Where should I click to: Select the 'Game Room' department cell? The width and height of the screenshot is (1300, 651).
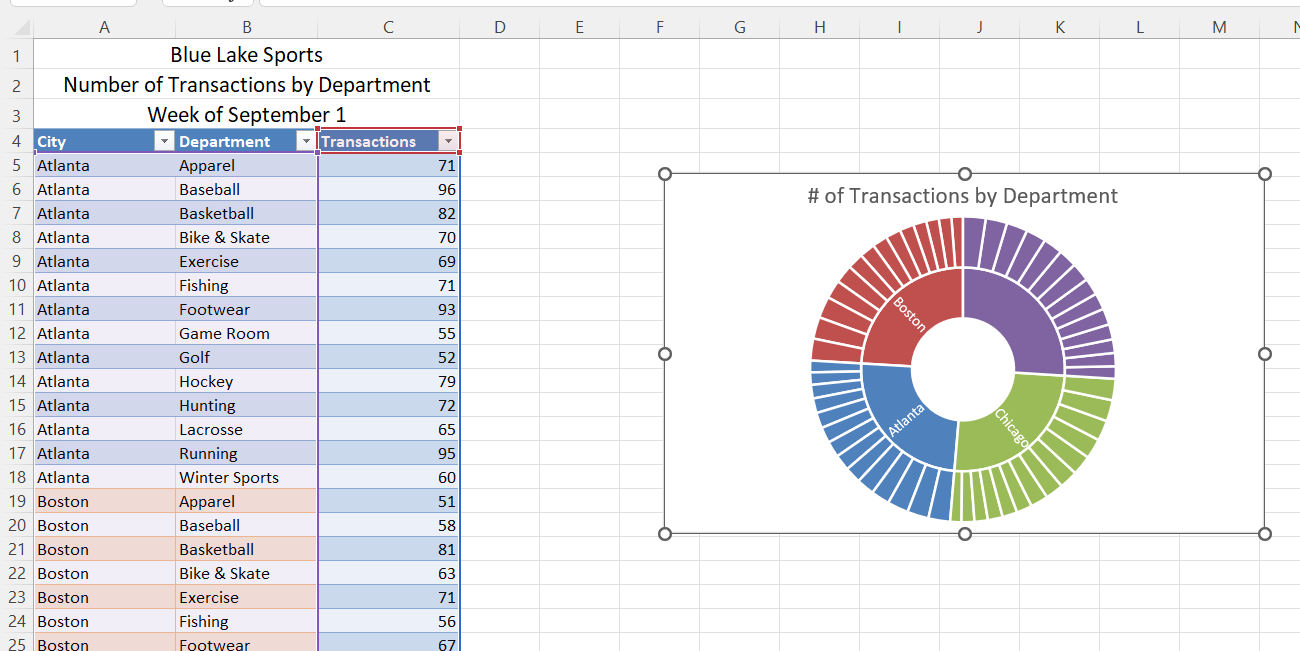point(246,334)
